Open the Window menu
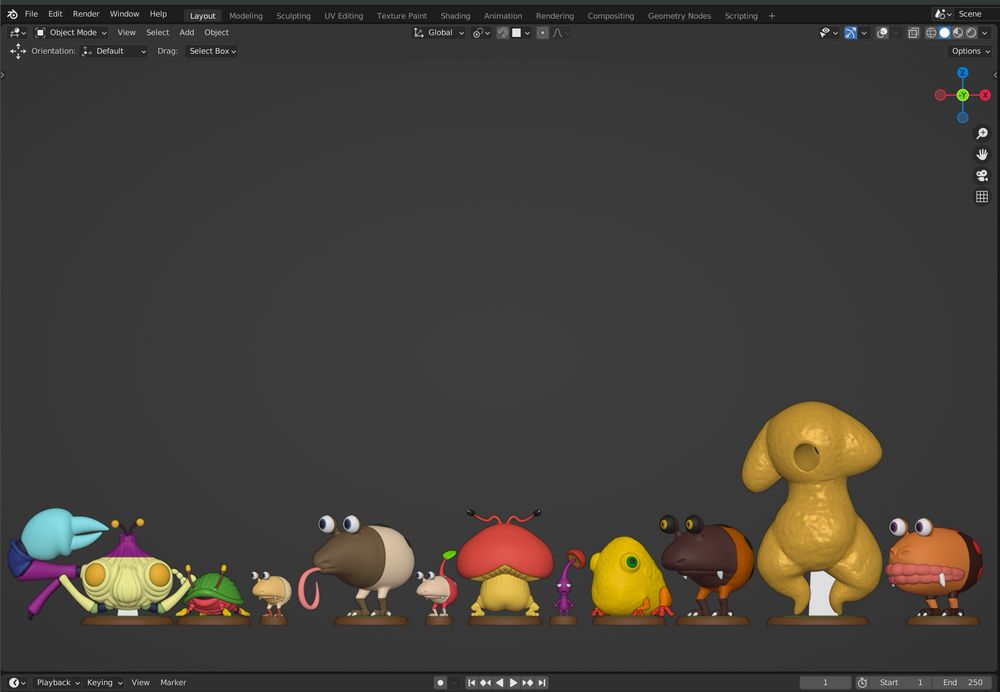This screenshot has height=692, width=1000. (124, 14)
